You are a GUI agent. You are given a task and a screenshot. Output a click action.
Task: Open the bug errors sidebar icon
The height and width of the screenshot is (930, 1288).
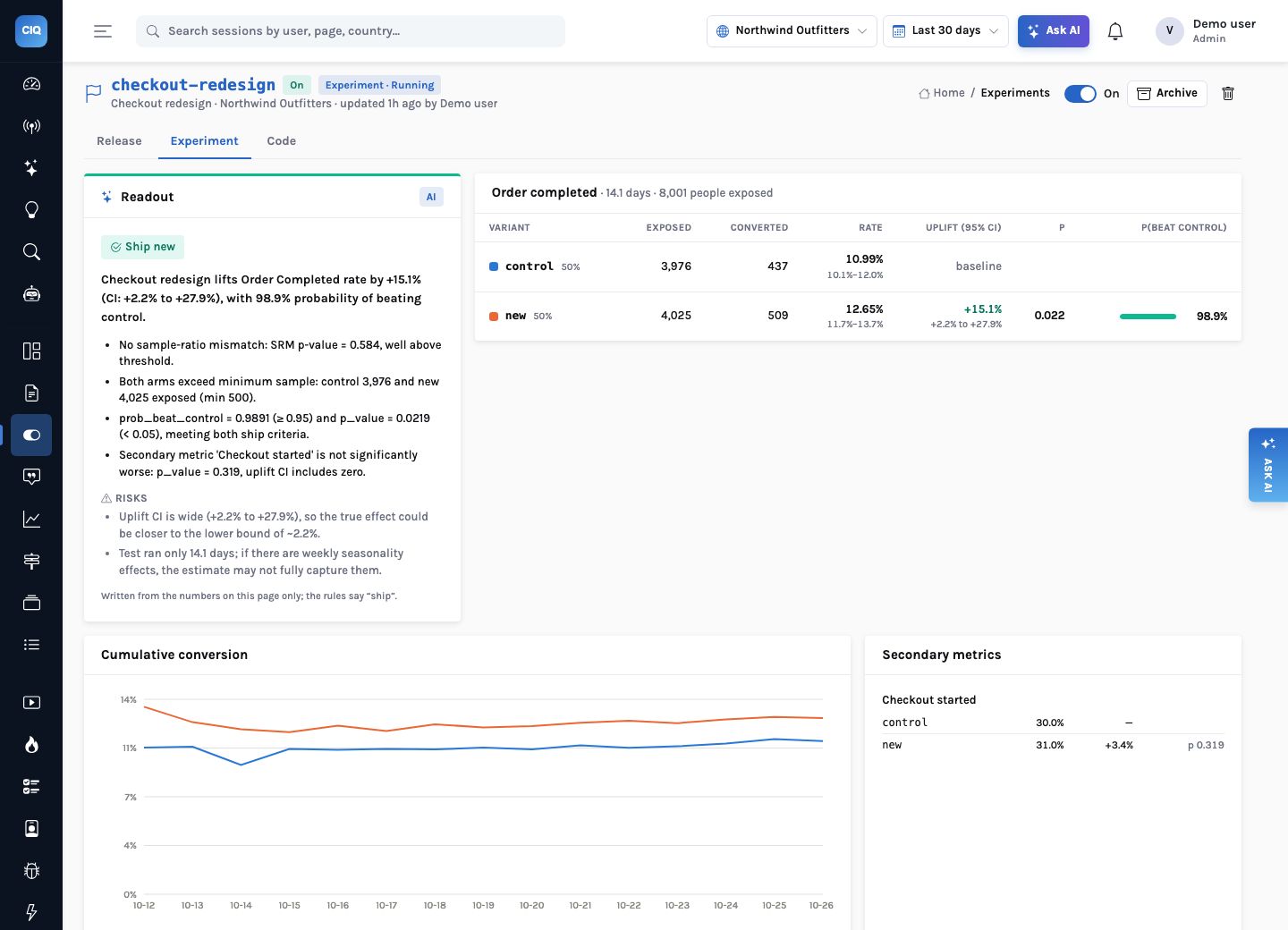(x=31, y=870)
